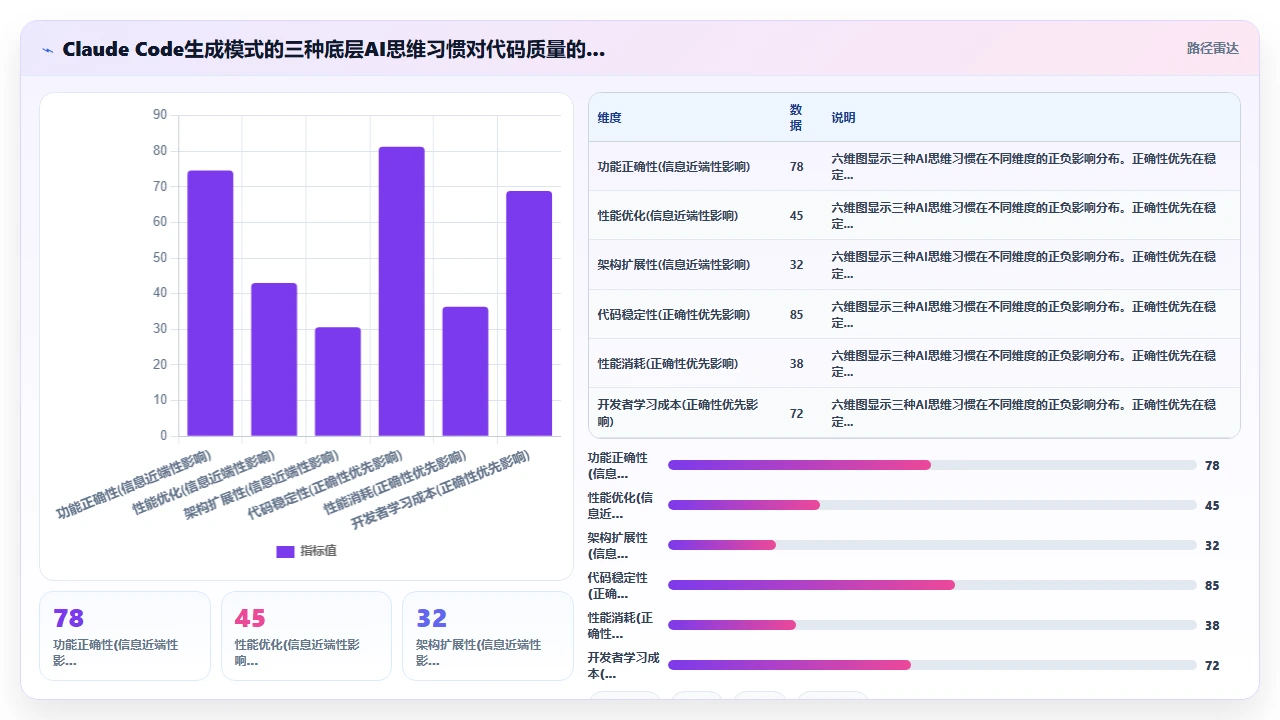This screenshot has width=1280, height=720.
Task: Click the rotated x-axis label 代码稳定性(正确性优先影响)
Action: click(x=325, y=485)
